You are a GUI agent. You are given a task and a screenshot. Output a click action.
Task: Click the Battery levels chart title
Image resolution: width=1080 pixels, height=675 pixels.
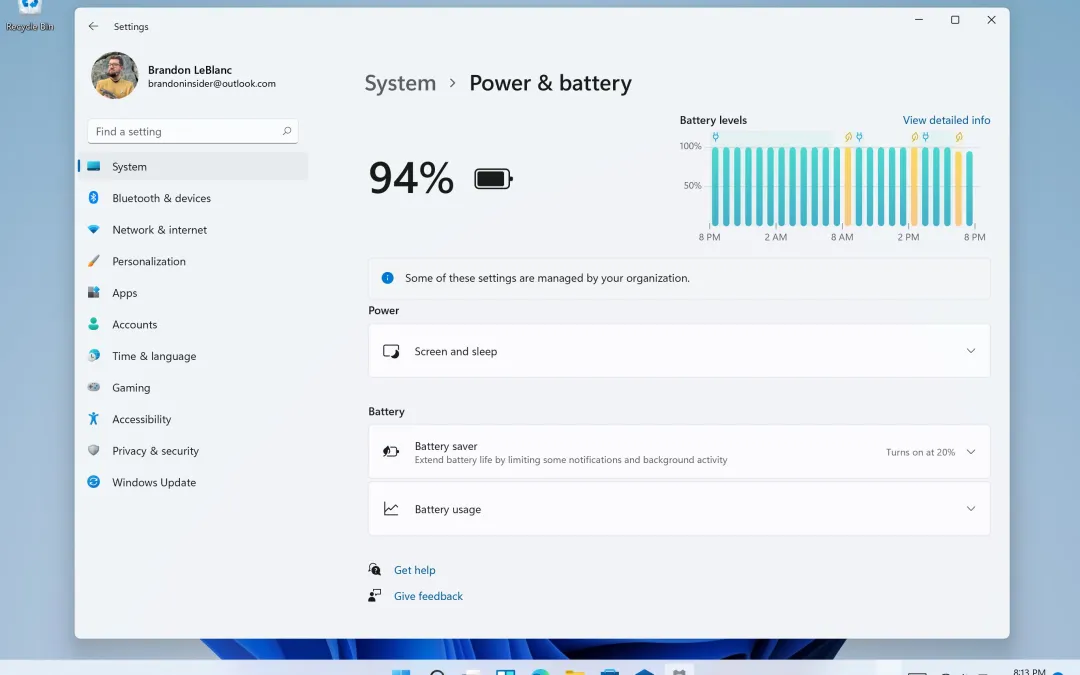pyautogui.click(x=713, y=120)
